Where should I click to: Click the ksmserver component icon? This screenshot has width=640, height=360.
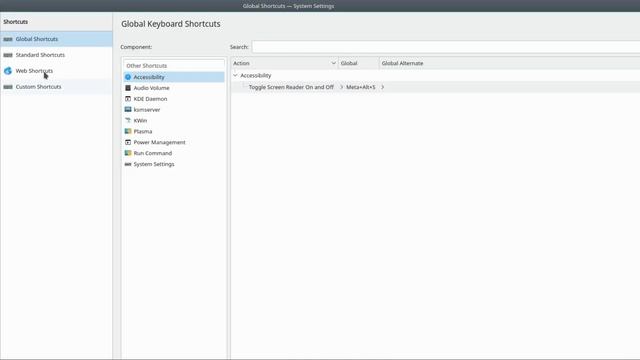tap(128, 109)
